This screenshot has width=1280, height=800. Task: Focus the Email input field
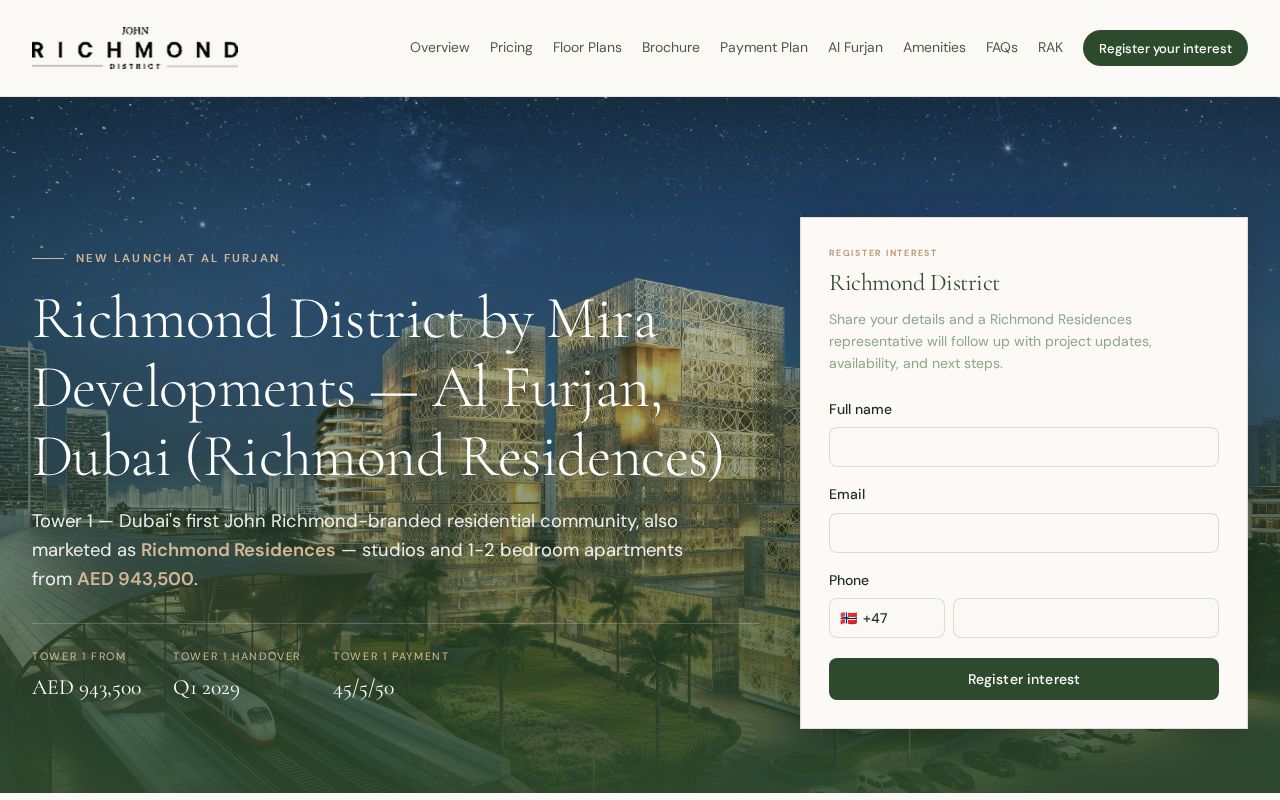pos(1024,533)
